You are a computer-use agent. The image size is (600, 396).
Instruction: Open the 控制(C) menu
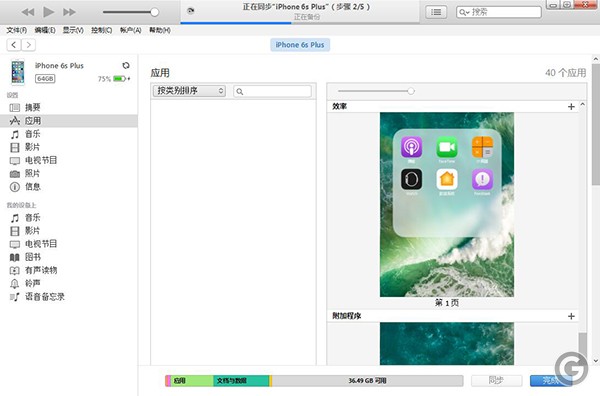click(x=101, y=30)
